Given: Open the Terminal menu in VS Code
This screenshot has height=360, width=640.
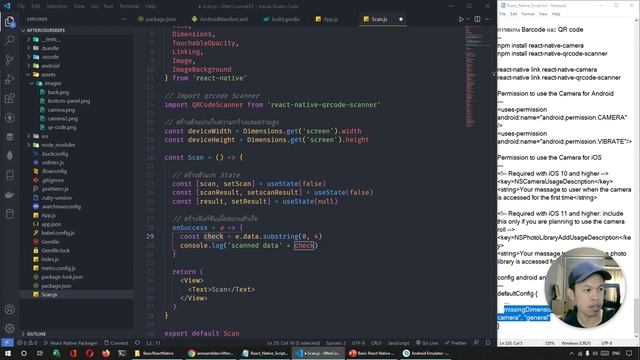Looking at the screenshot, I should [x=129, y=6].
